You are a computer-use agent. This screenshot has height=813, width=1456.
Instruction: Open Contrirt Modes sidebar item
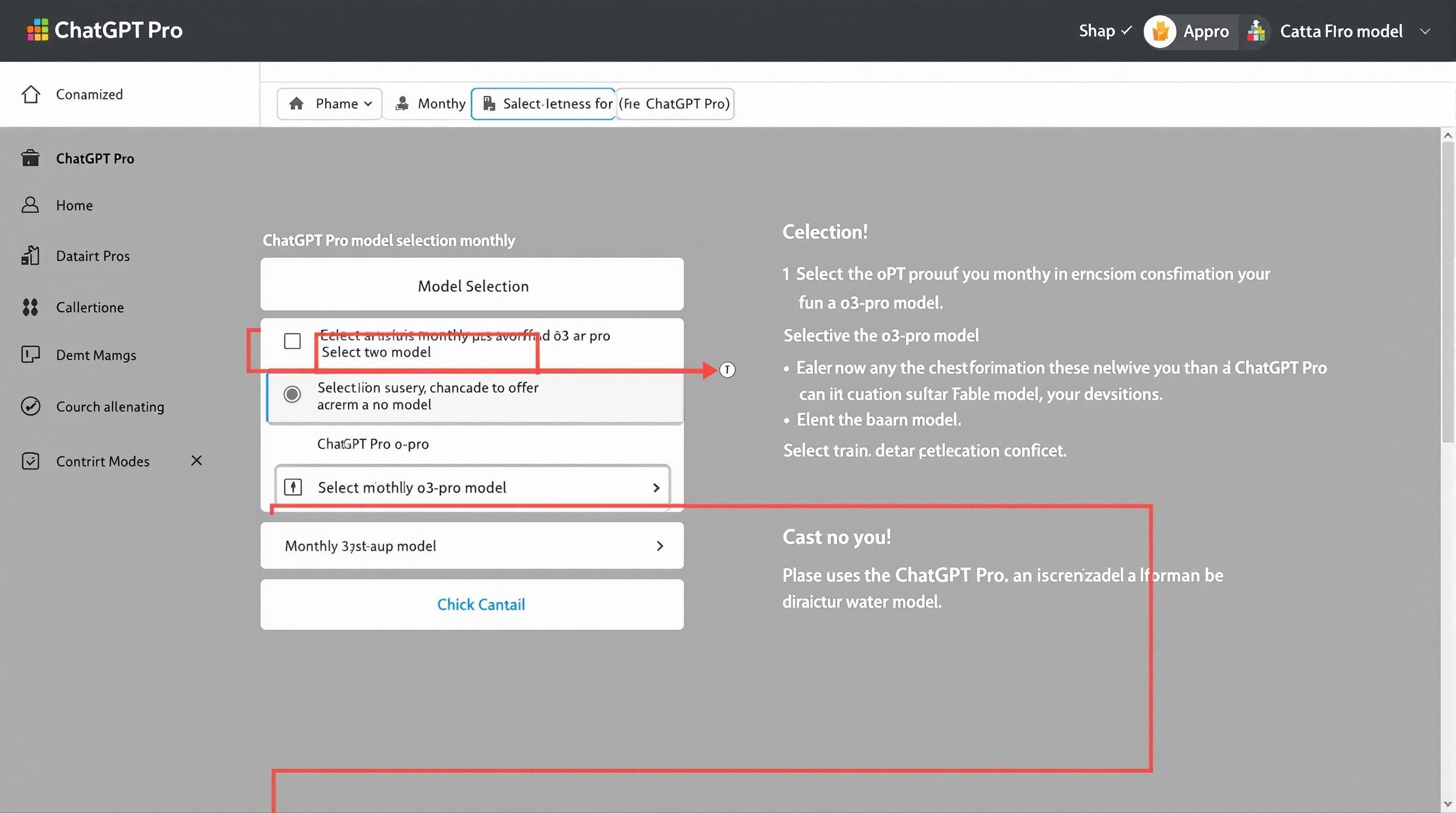[102, 462]
